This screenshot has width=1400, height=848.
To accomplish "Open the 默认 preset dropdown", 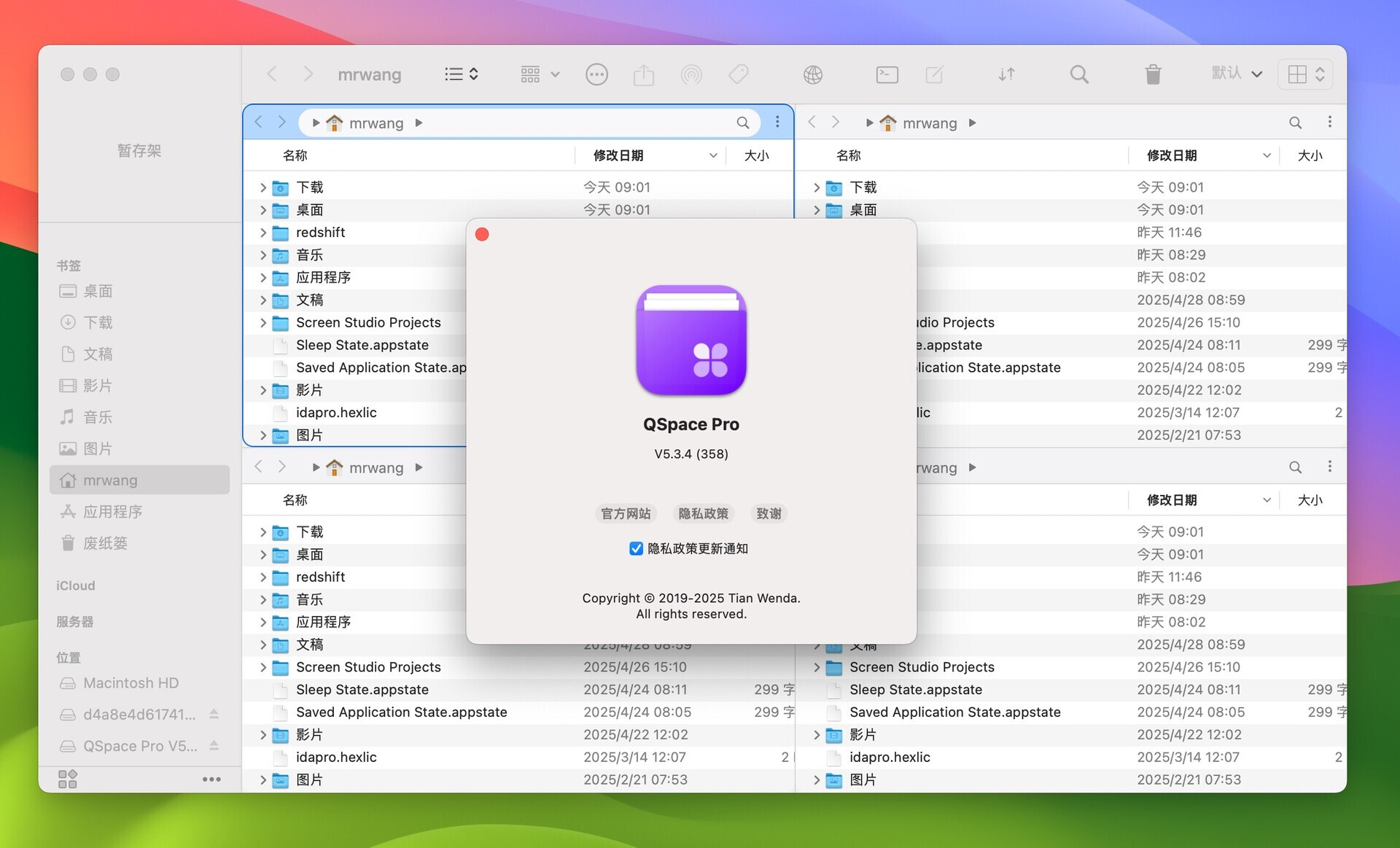I will [x=1236, y=74].
